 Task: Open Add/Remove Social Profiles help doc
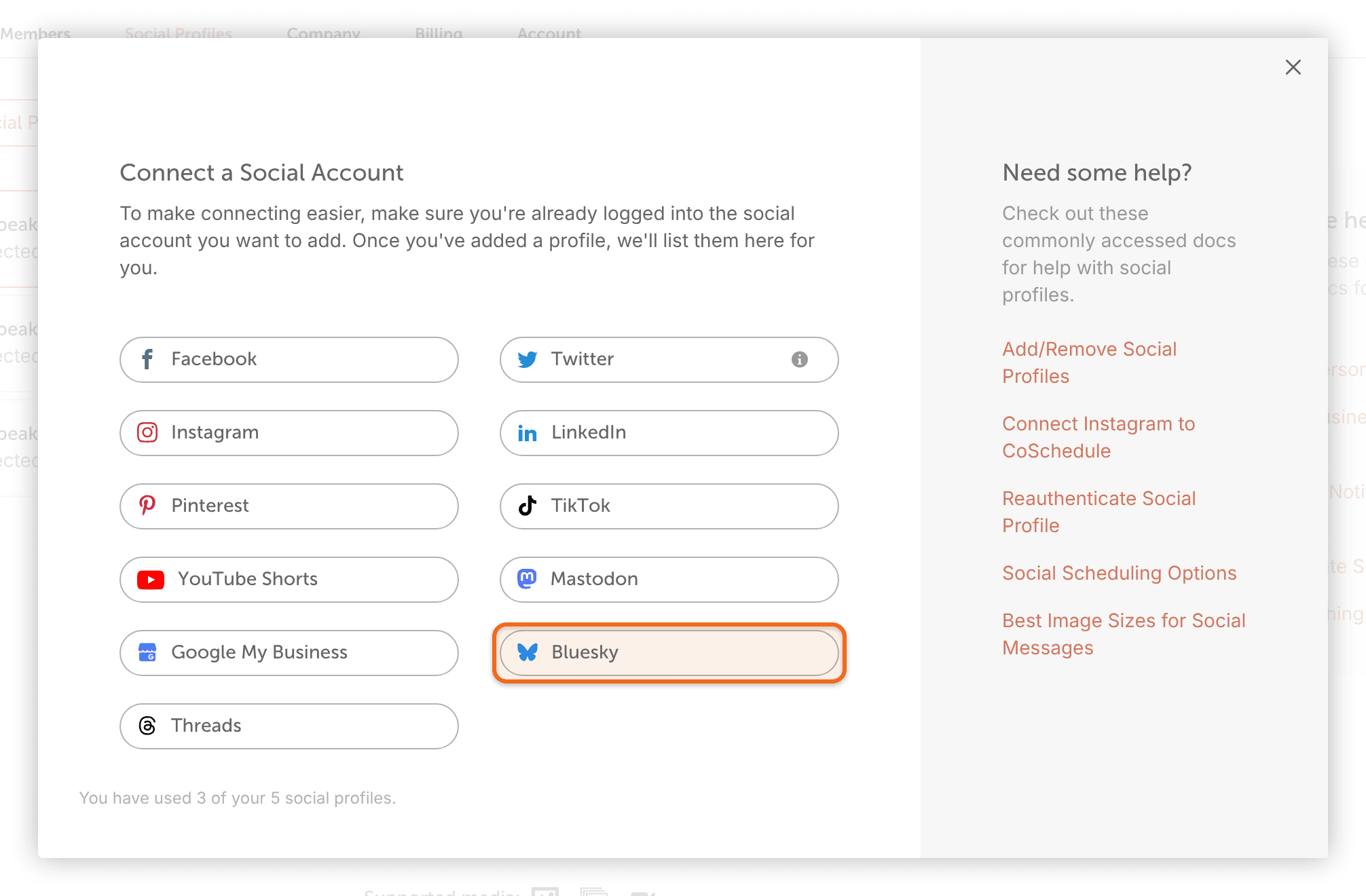[x=1090, y=362]
